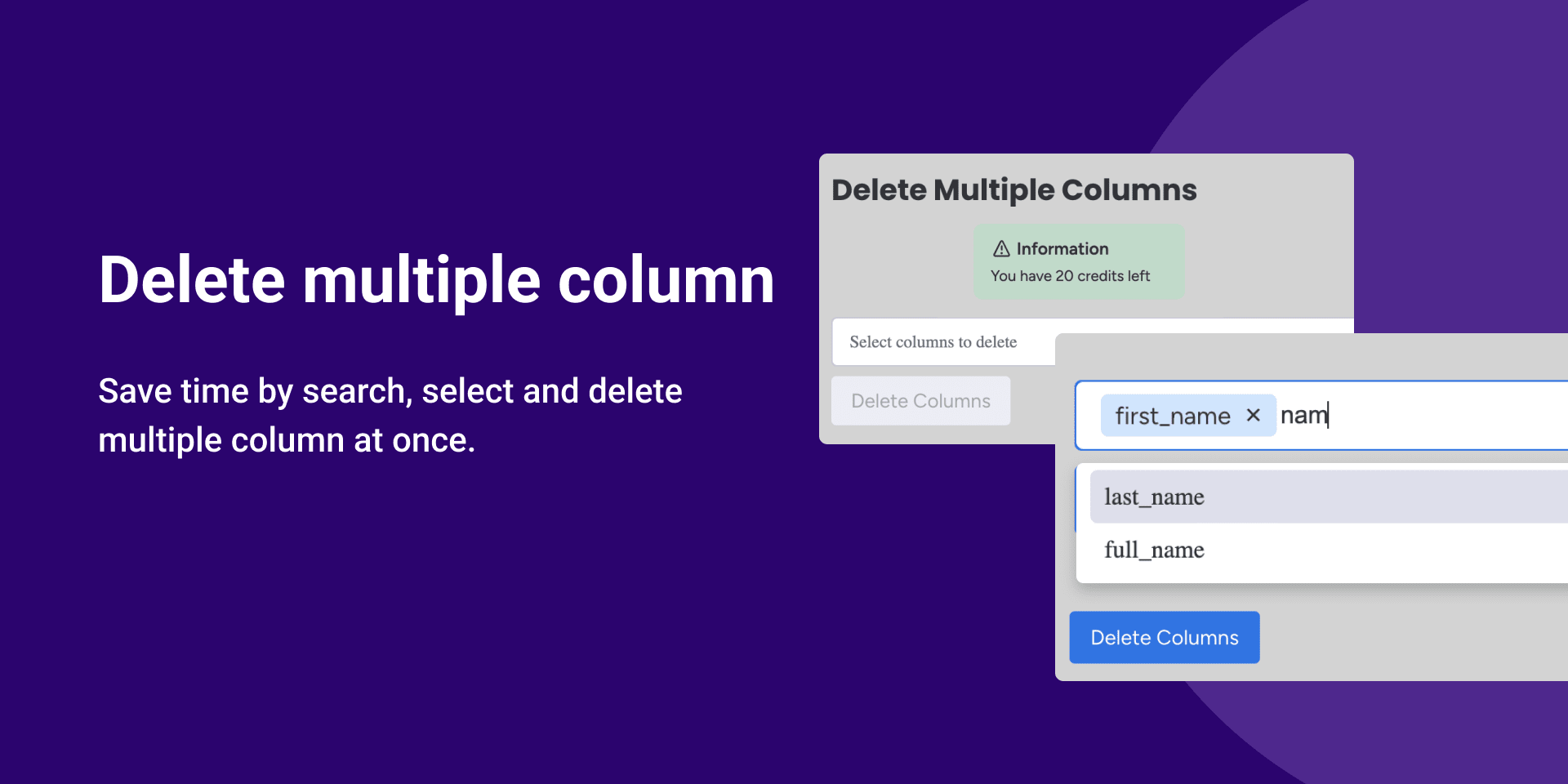Image resolution: width=1568 pixels, height=784 pixels.
Task: Click the 'Delete multiple column' headline
Action: point(436,280)
